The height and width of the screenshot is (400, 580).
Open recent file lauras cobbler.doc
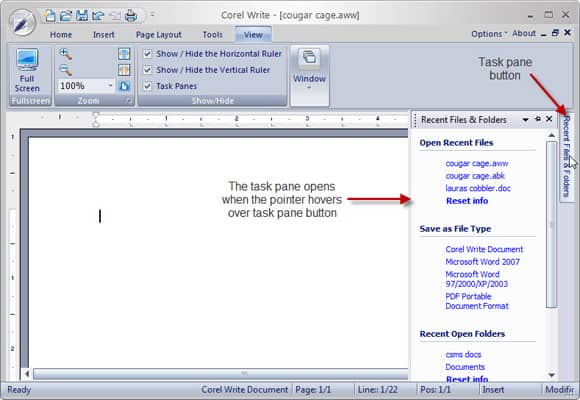tap(478, 188)
